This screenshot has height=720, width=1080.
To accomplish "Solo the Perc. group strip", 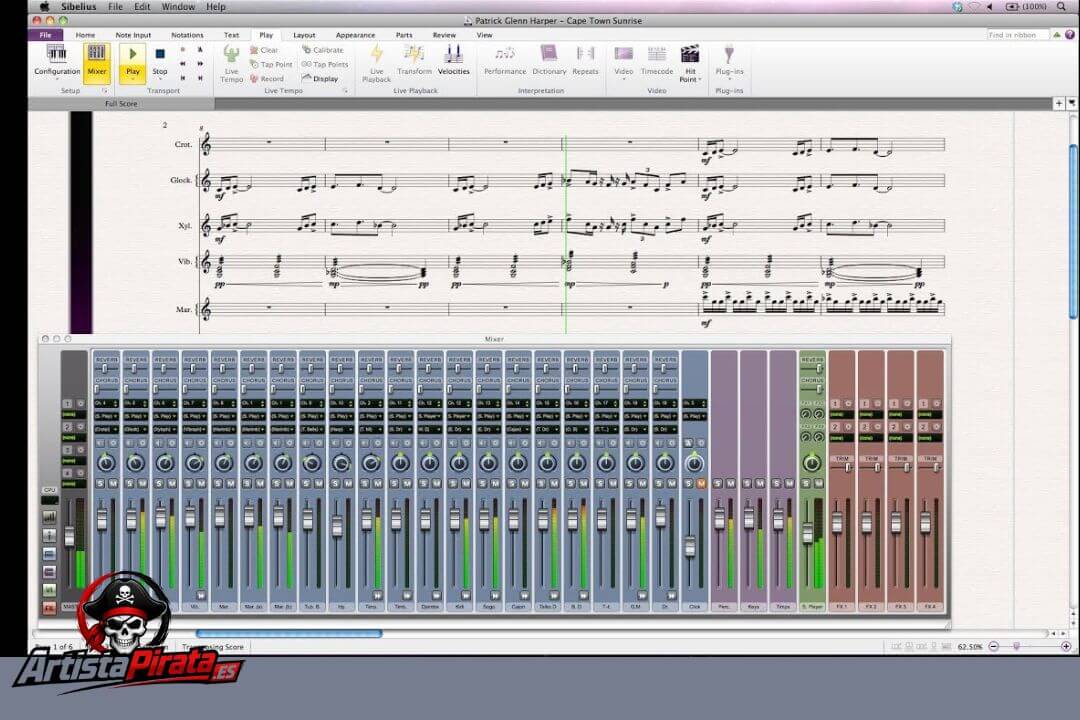I will point(718,484).
